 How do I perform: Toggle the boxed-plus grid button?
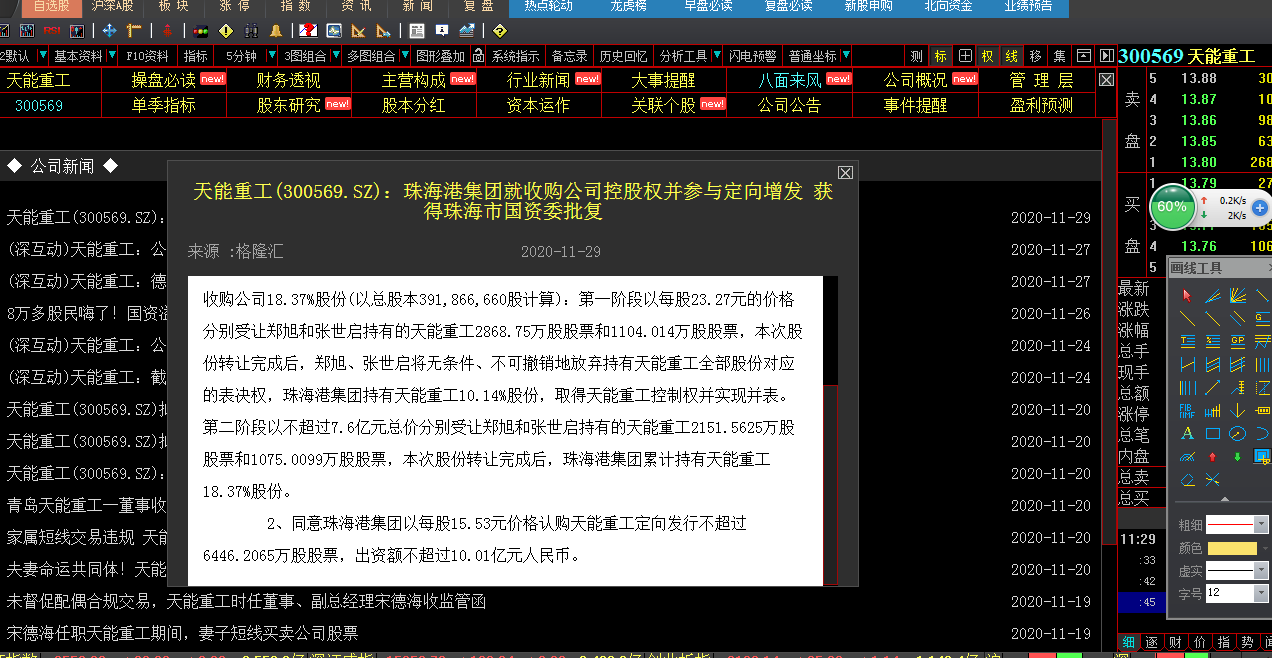tap(965, 55)
